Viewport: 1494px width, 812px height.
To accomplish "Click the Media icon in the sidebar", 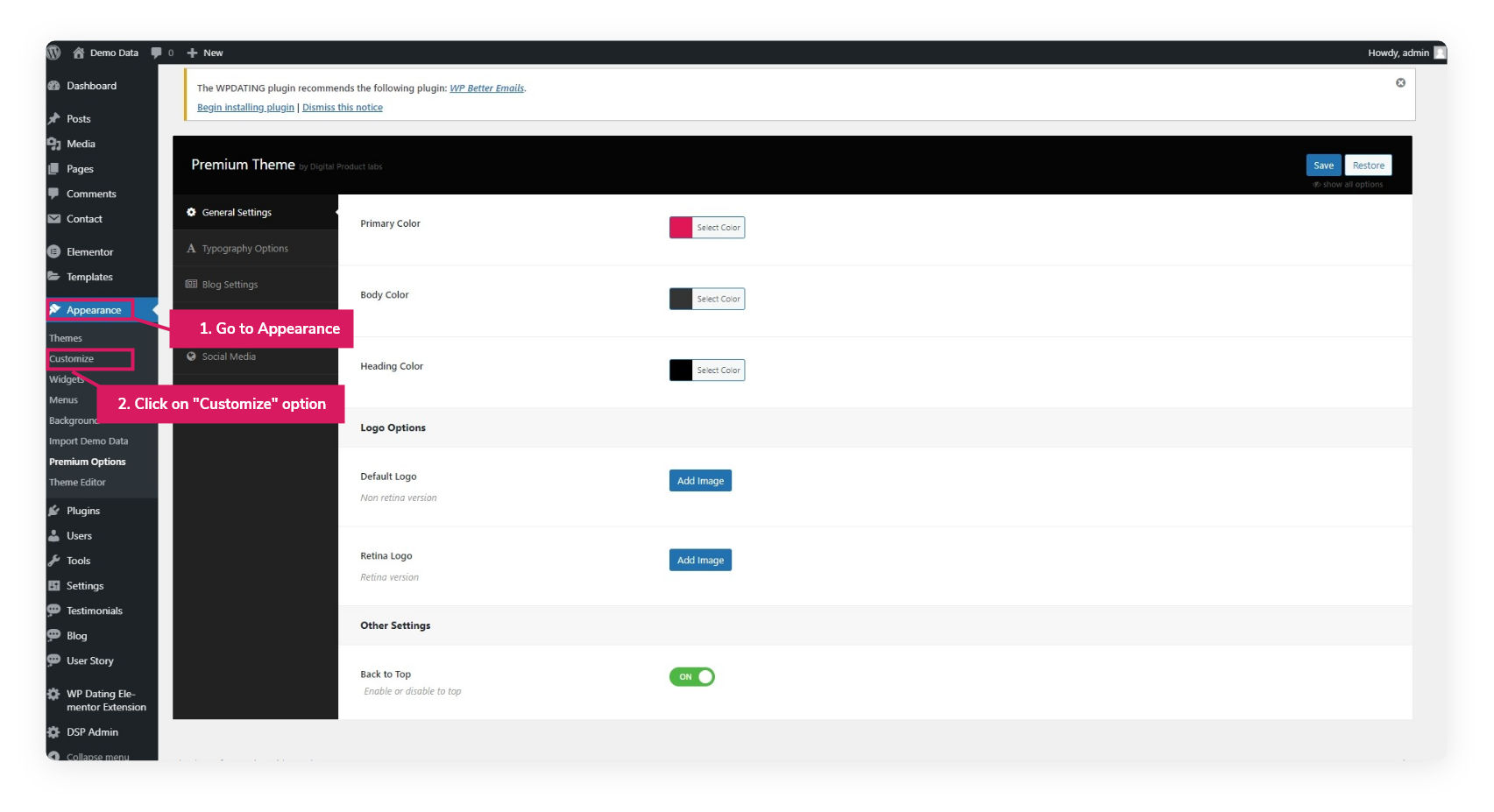I will [54, 144].
